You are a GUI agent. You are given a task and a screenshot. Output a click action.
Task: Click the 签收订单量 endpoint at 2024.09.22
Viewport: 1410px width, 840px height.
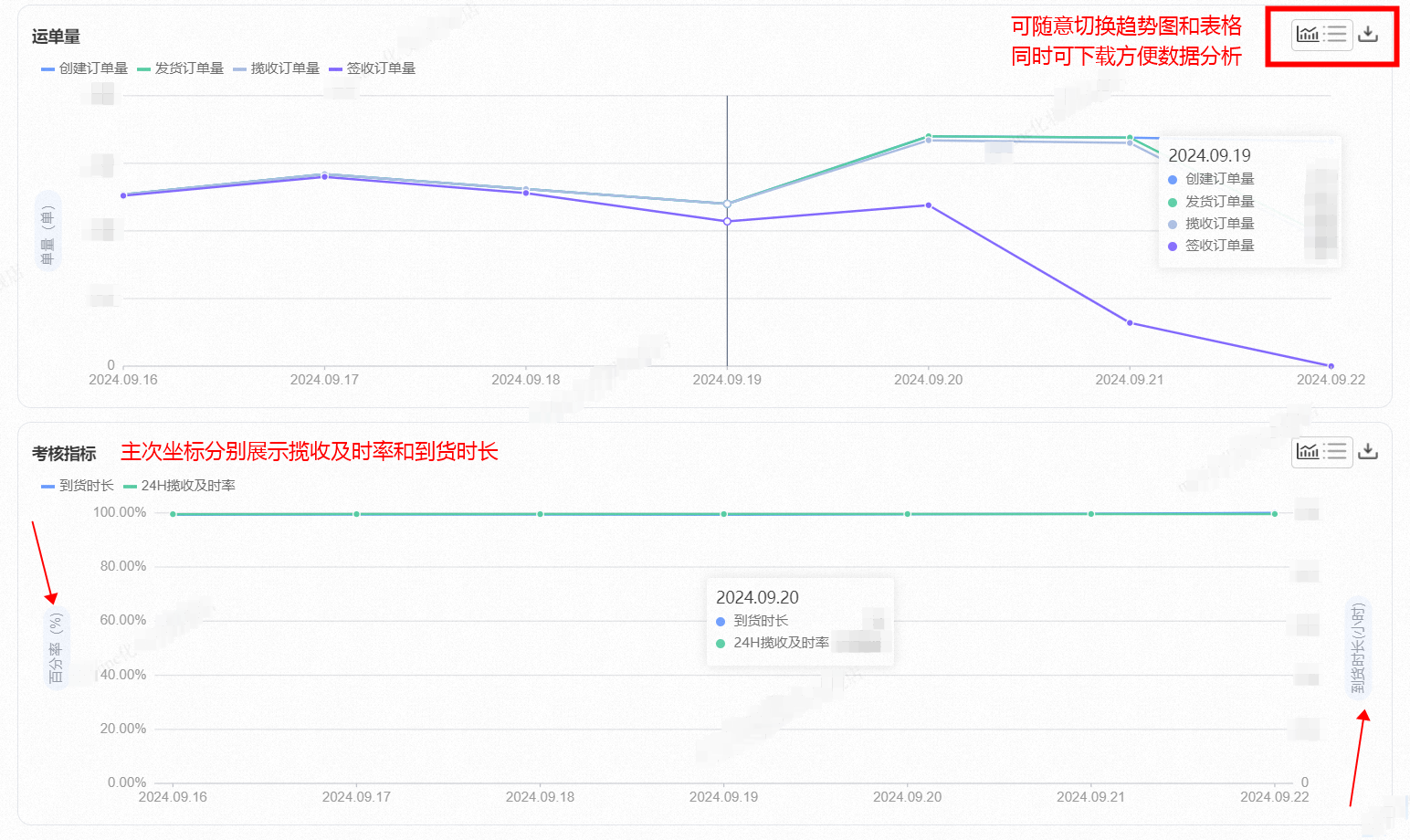click(1331, 366)
